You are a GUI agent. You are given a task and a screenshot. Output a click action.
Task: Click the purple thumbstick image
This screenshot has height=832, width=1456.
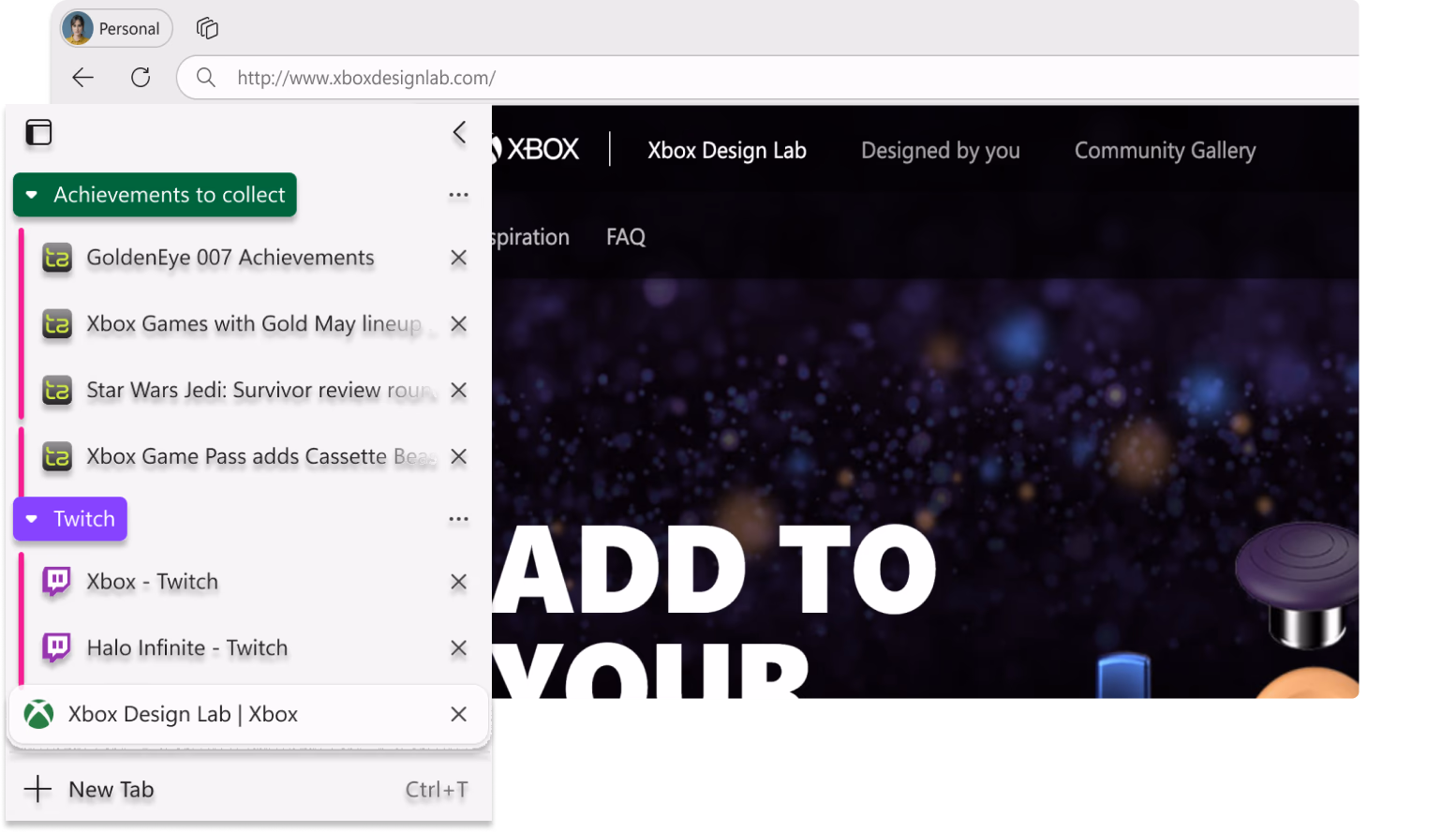[x=1298, y=586]
